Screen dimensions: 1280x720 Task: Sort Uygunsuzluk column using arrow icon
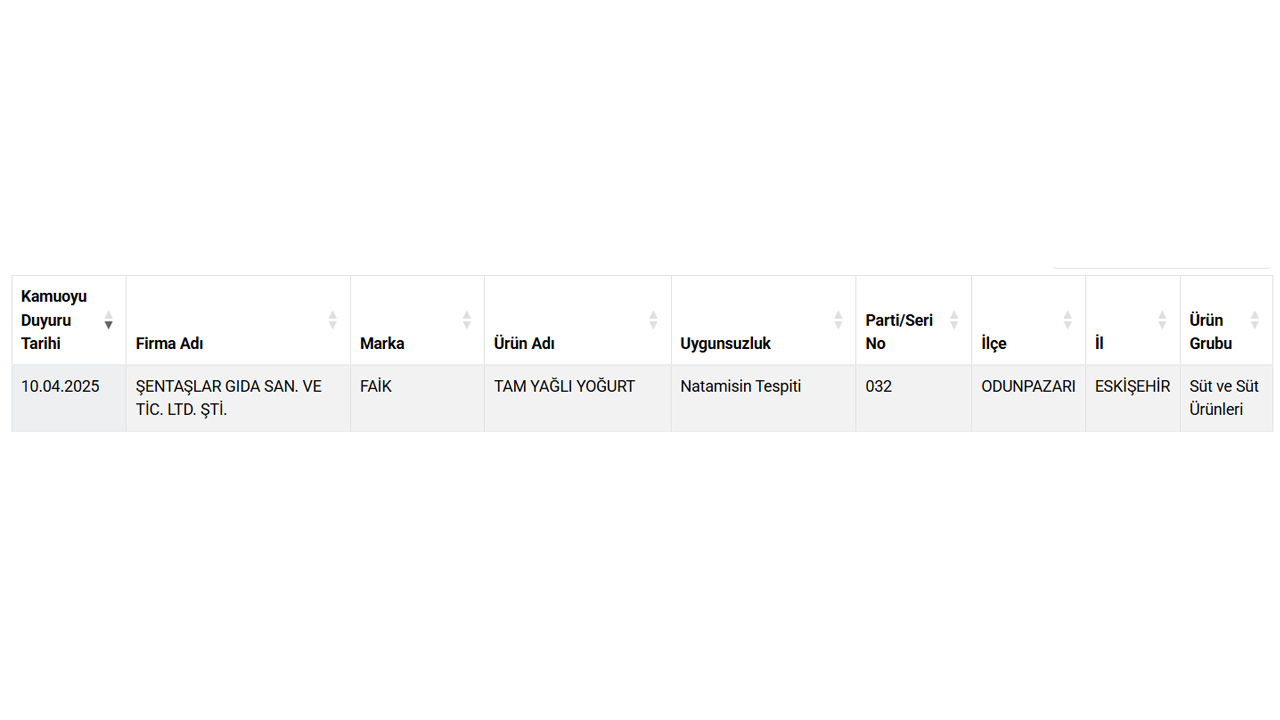click(838, 320)
